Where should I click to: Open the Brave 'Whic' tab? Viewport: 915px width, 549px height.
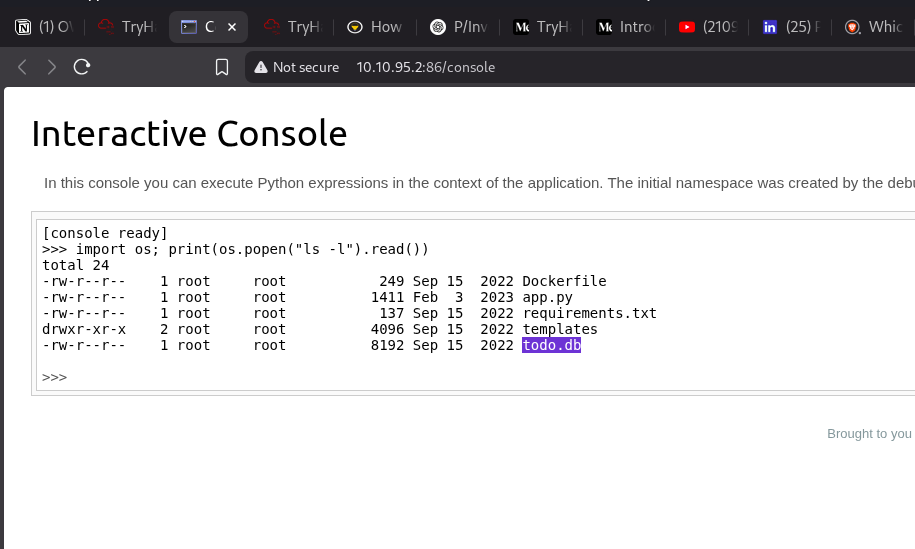pyautogui.click(x=873, y=27)
